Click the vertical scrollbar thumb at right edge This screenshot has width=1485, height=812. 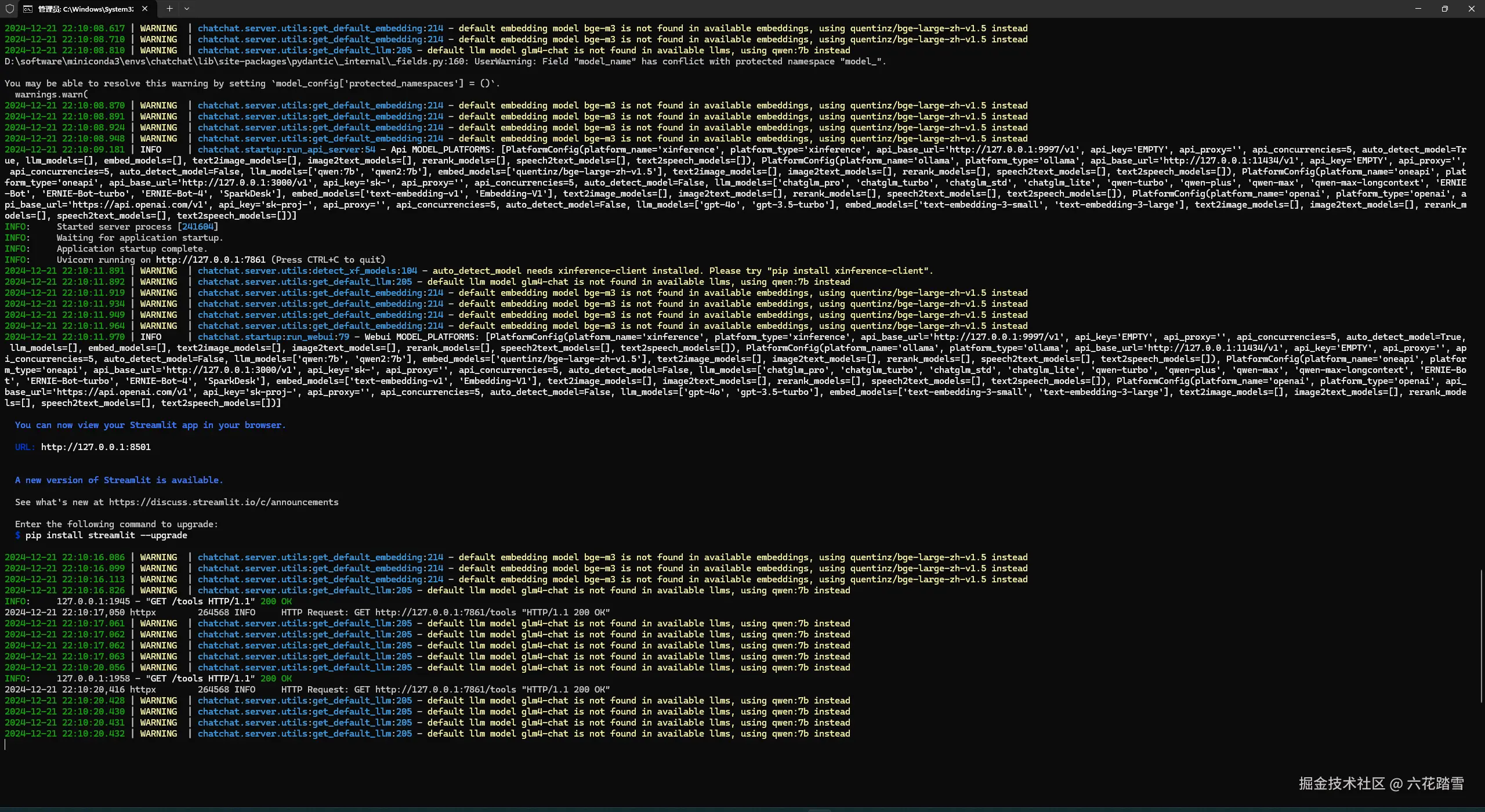click(1481, 635)
